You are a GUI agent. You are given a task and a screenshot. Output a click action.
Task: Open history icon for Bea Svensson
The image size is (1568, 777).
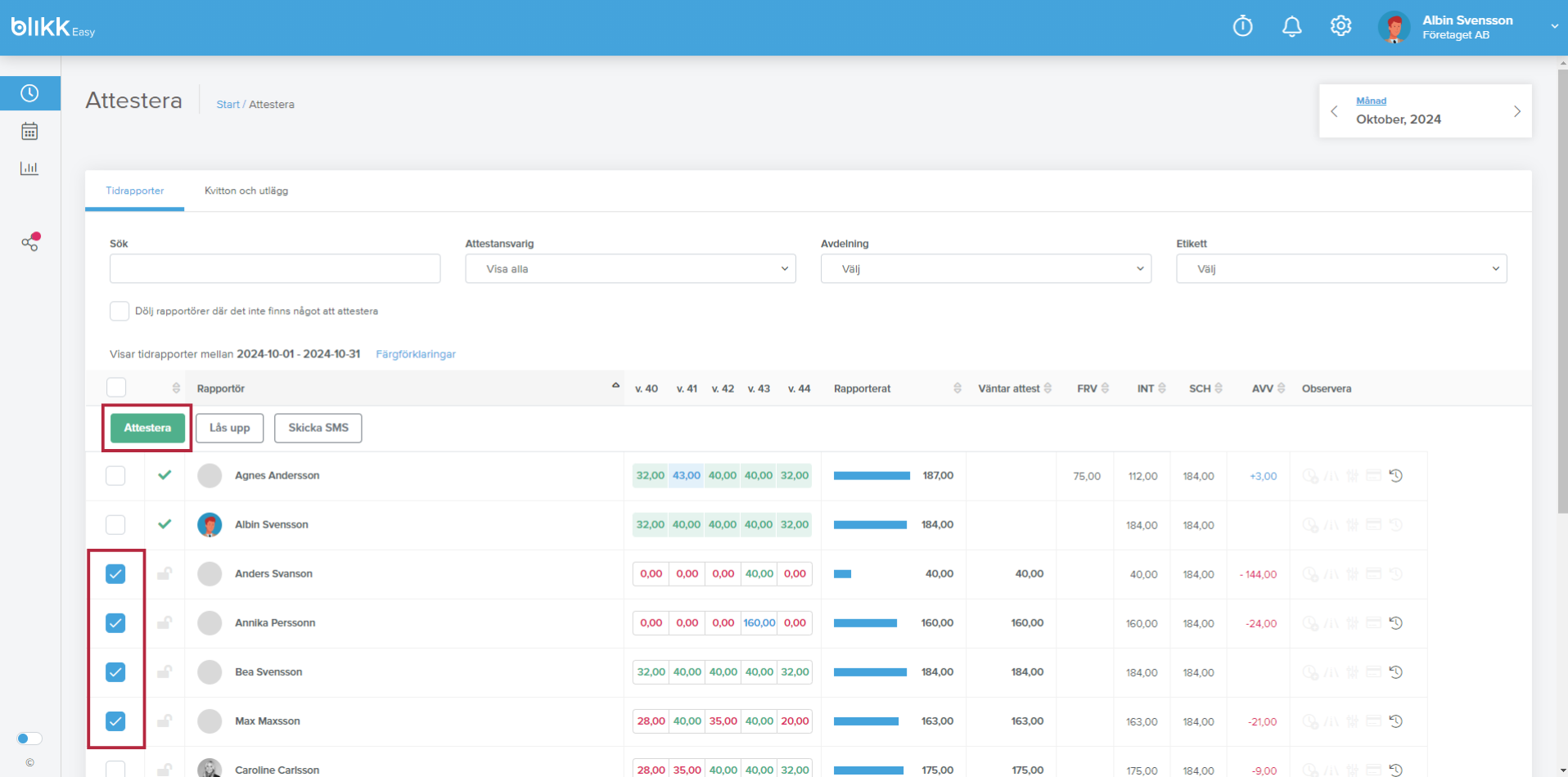[1396, 671]
